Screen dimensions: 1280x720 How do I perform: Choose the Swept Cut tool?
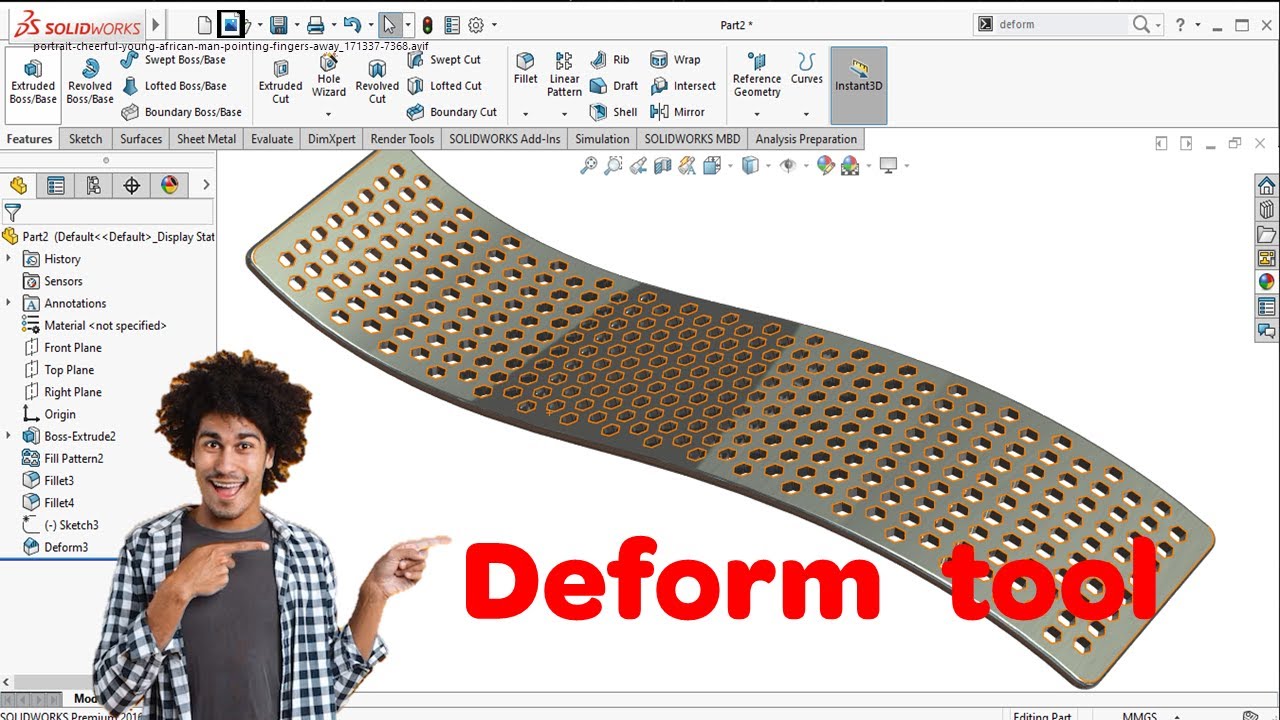pos(444,60)
